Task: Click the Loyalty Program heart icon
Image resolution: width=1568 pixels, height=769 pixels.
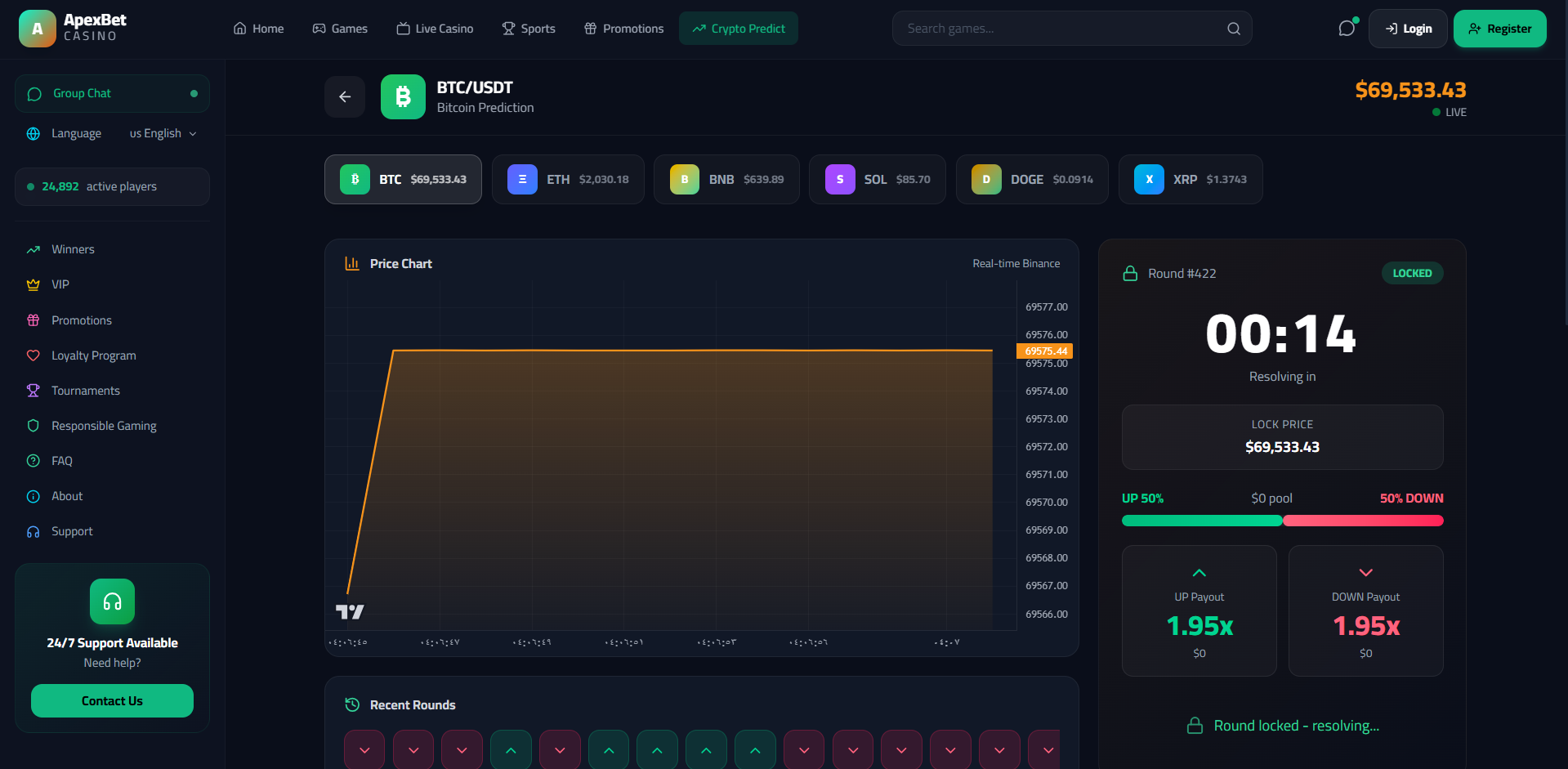Action: coord(34,355)
